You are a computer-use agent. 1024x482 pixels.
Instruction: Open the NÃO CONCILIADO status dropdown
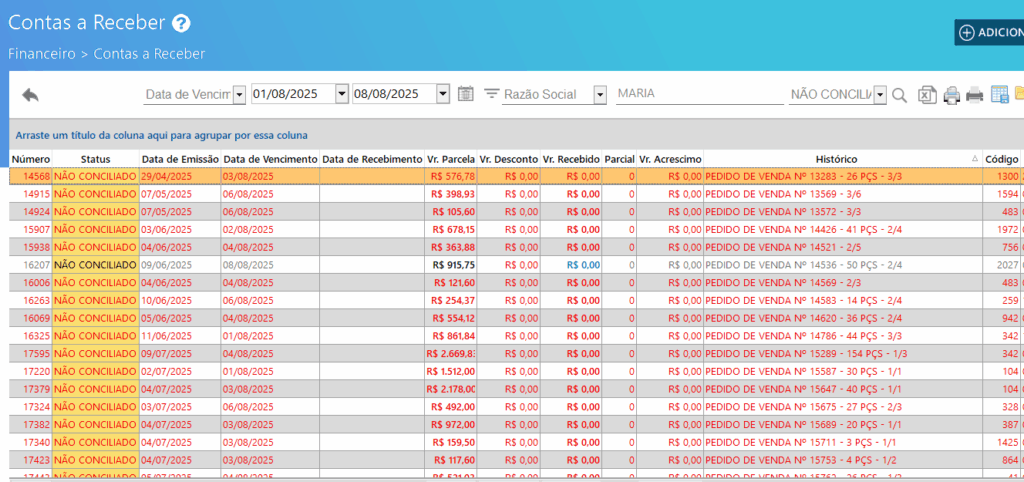point(879,94)
